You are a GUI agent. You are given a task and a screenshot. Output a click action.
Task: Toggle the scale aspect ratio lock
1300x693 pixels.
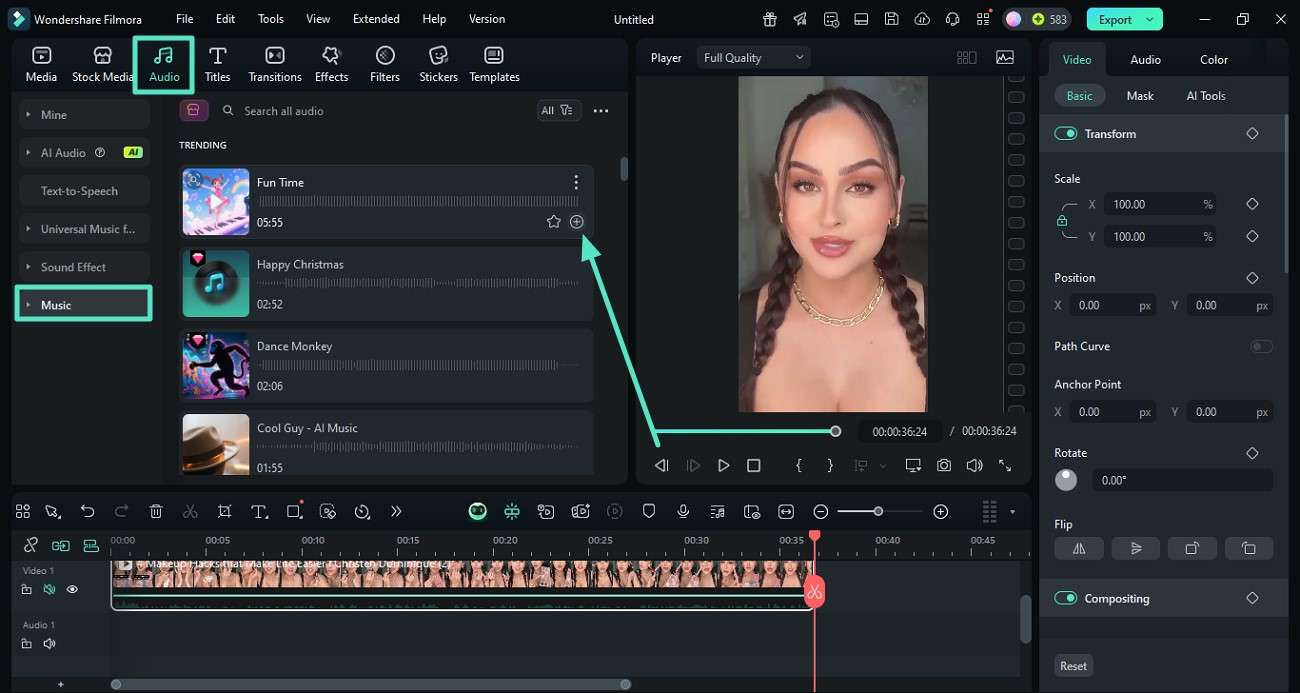point(1062,220)
